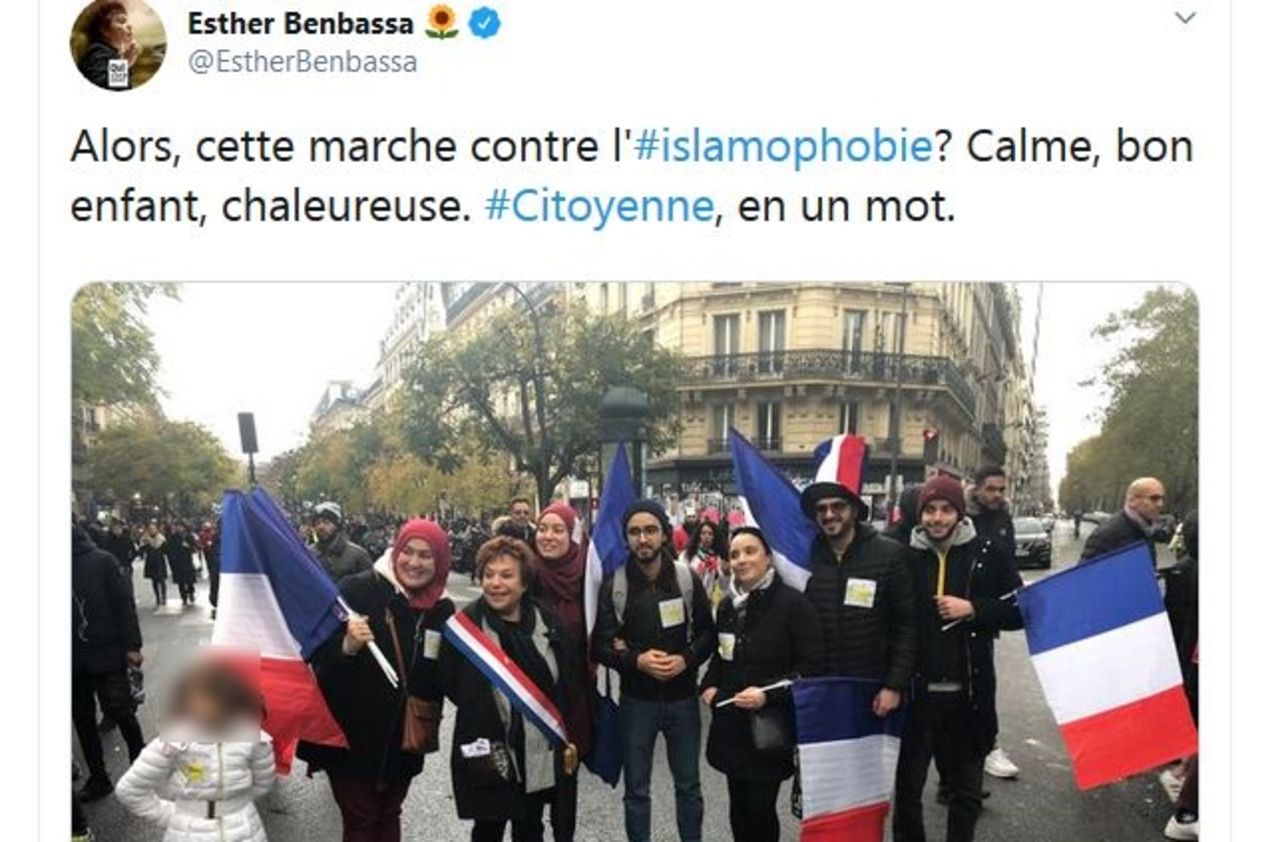Open Esther Benbassa's profile avatar
The height and width of the screenshot is (842, 1280).
(117, 43)
